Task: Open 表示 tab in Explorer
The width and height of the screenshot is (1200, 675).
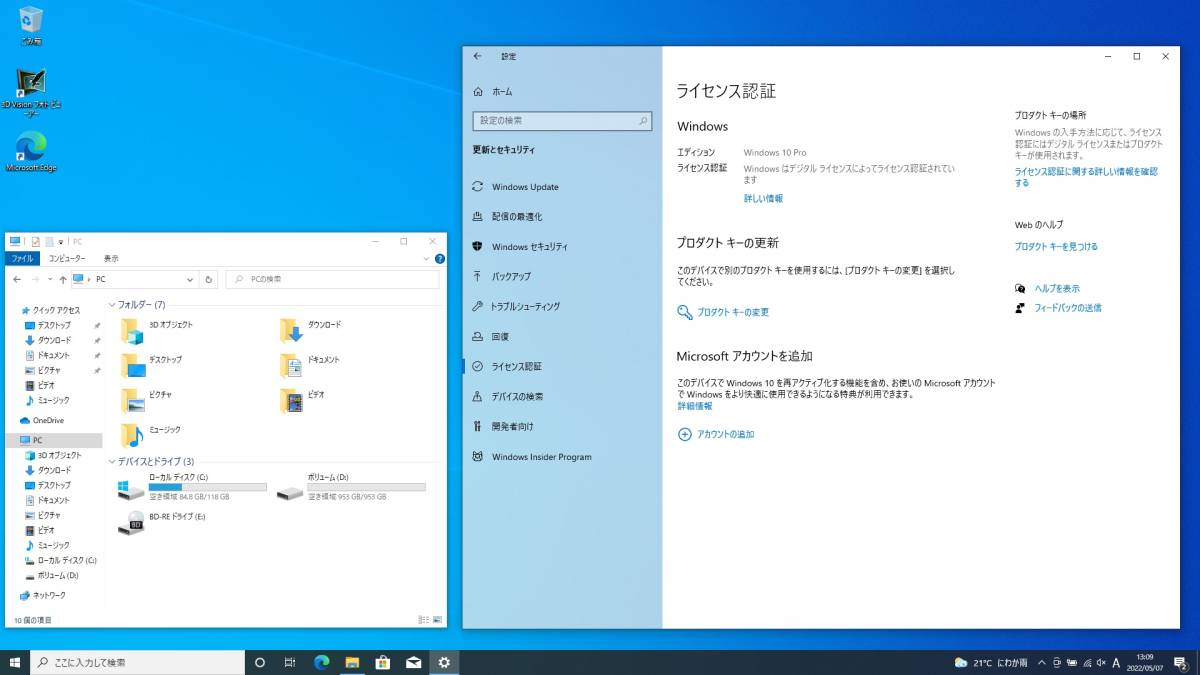Action: [111, 258]
